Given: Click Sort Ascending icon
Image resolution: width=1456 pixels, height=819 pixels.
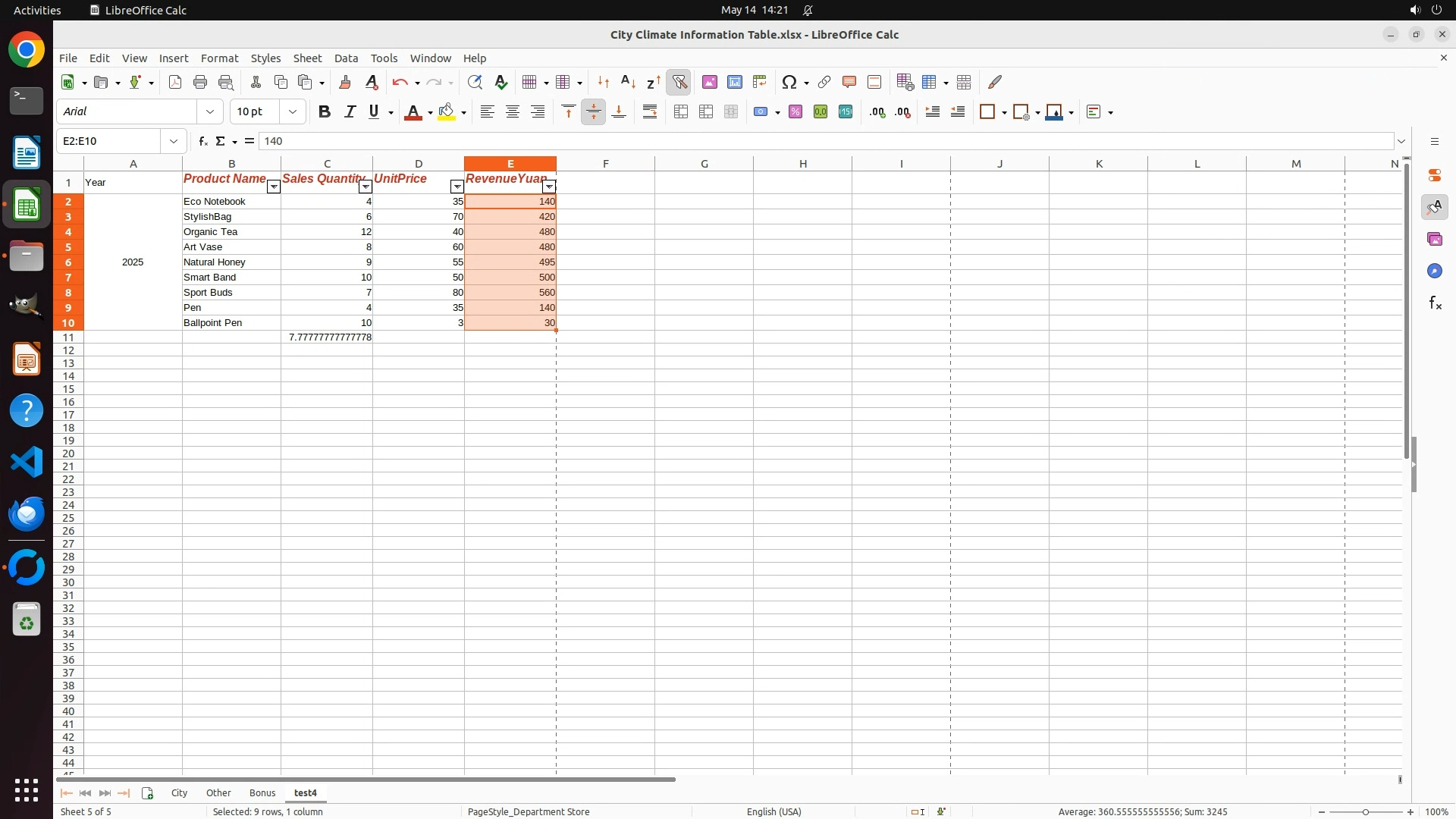Looking at the screenshot, I should click(628, 83).
